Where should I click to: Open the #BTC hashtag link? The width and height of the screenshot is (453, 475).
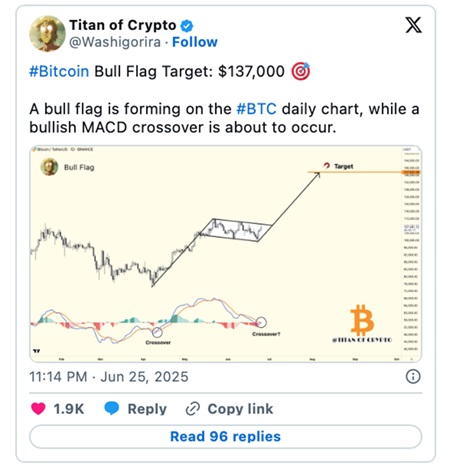(256, 109)
